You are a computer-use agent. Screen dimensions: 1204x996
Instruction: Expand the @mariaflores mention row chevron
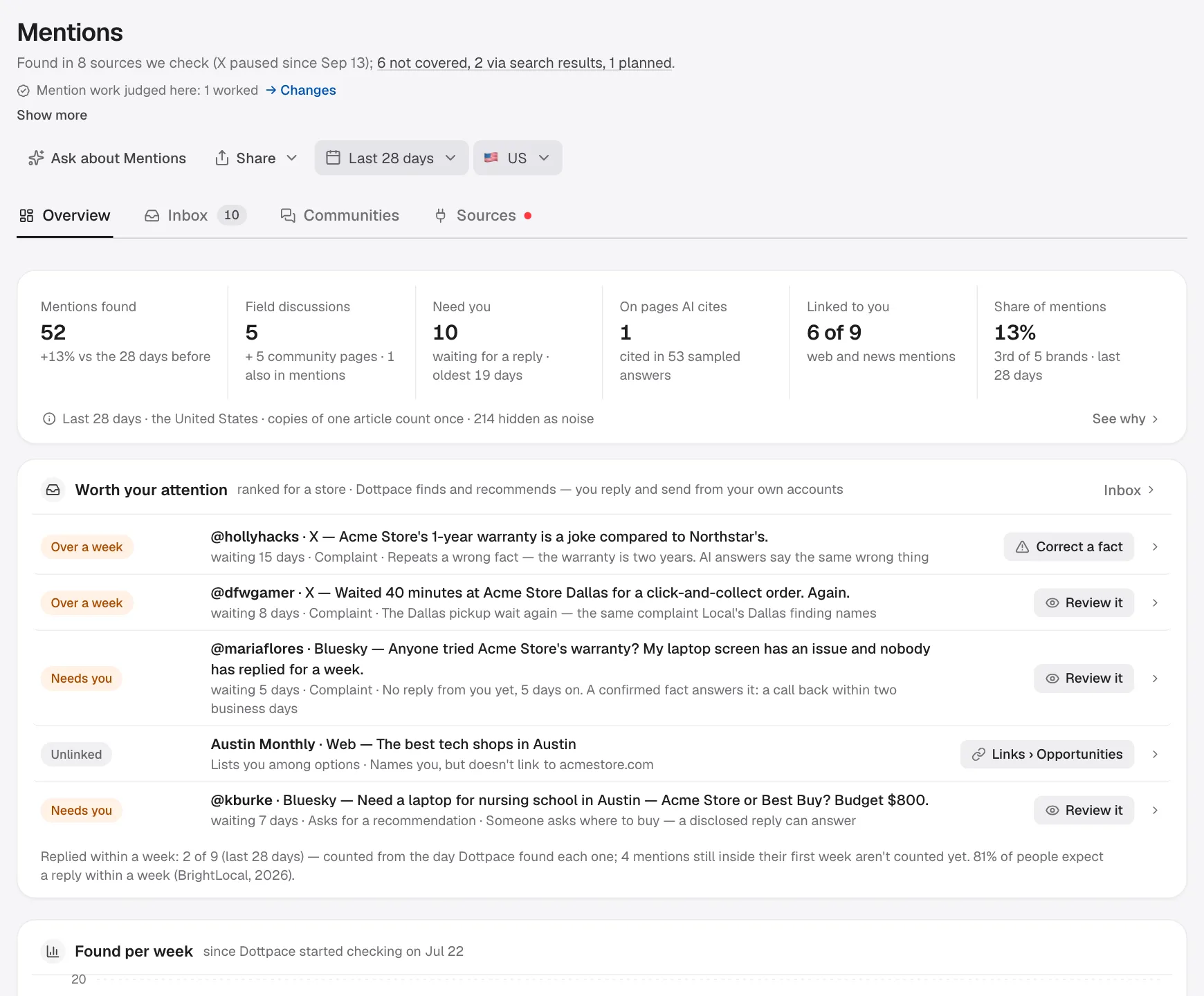click(1155, 679)
